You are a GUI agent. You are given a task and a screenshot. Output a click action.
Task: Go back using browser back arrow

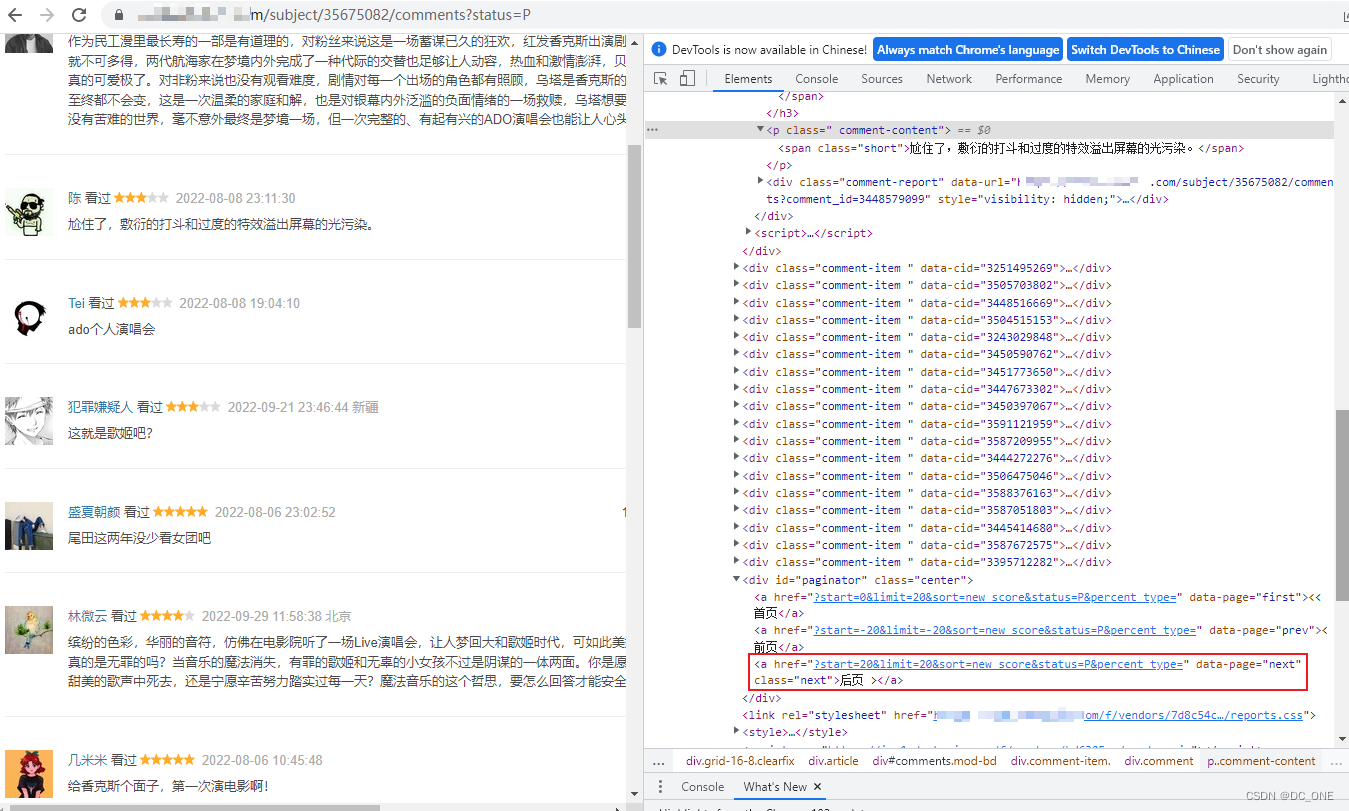15,15
